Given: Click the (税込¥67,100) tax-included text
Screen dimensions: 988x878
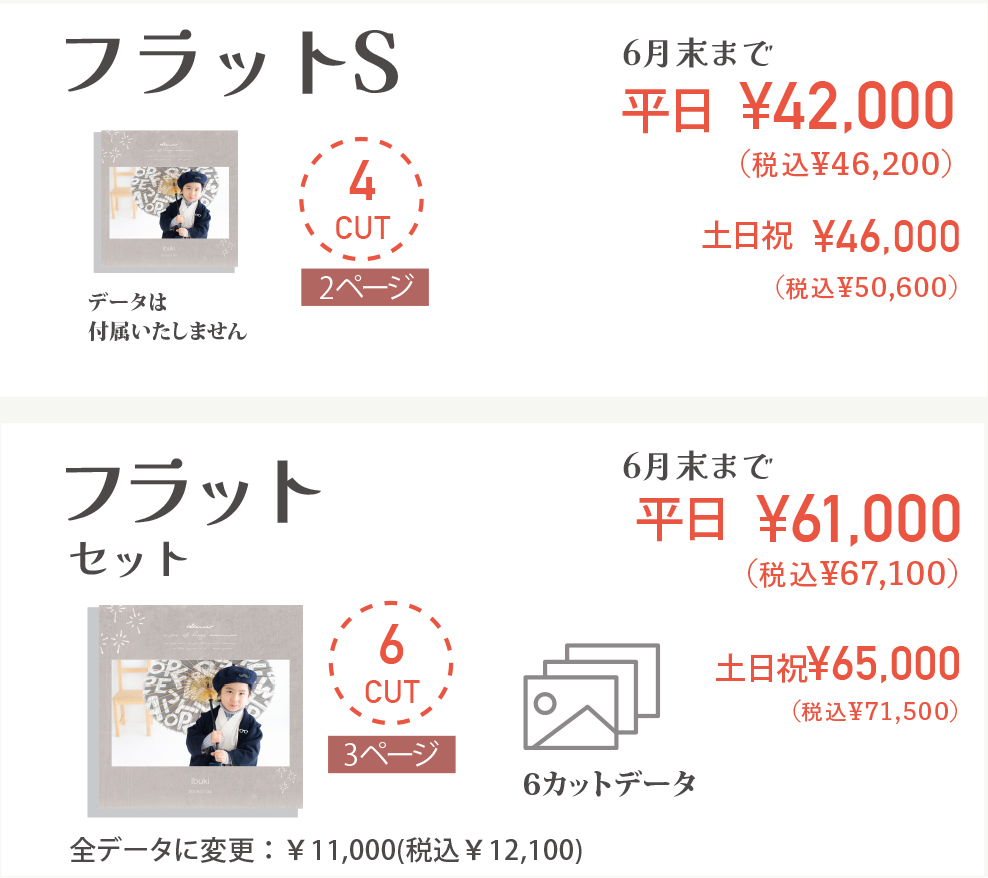Looking at the screenshot, I should (x=853, y=573).
